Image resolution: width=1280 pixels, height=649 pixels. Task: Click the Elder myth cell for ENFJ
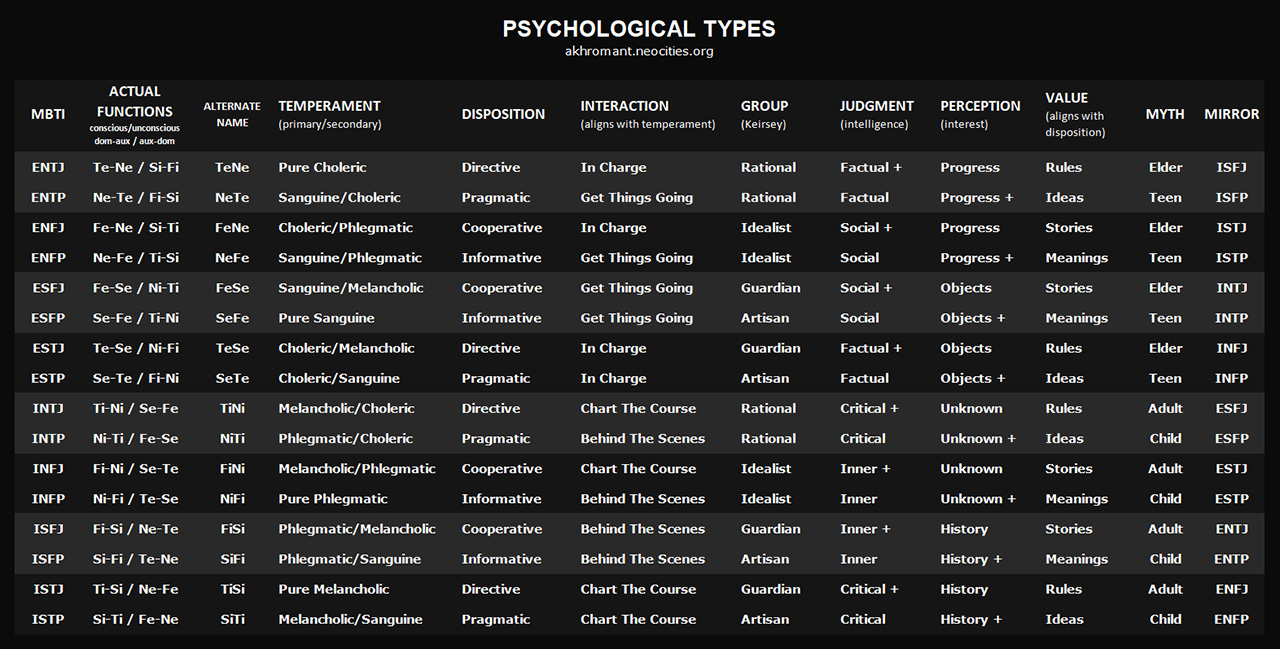coord(1165,227)
